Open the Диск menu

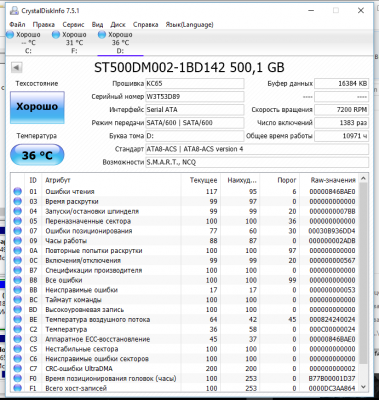coord(118,25)
